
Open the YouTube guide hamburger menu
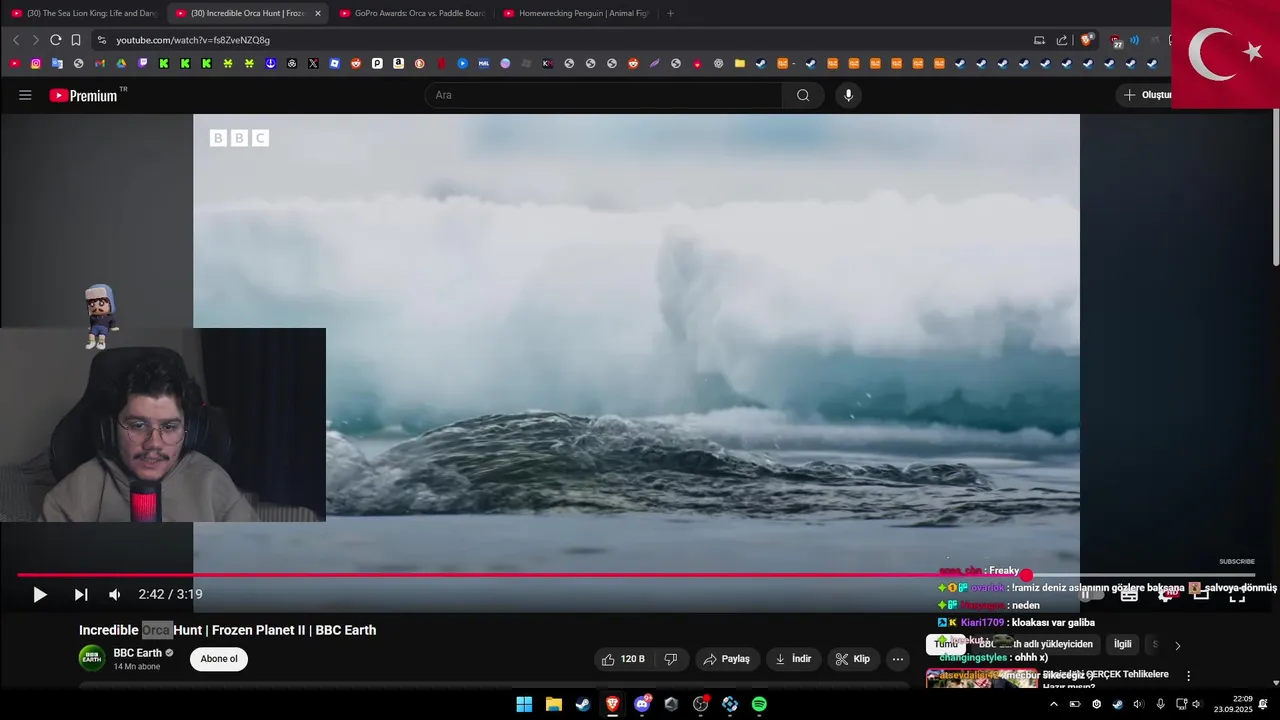point(25,95)
